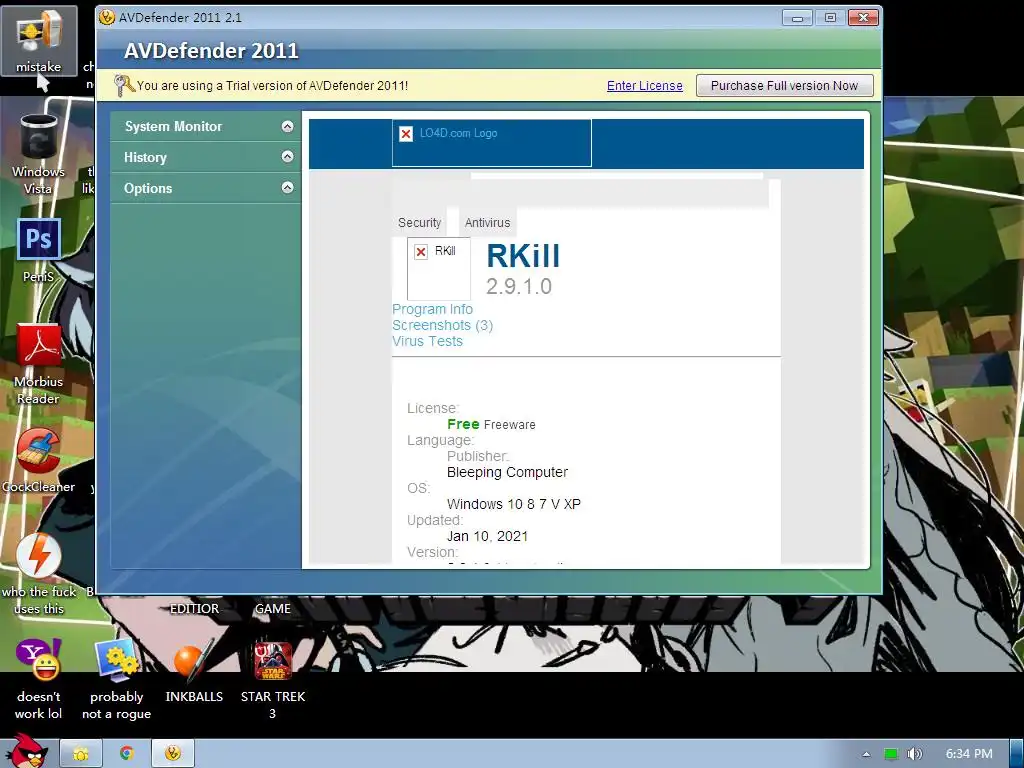Launch the CockCleaner desktop icon
This screenshot has height=768, width=1024.
click(x=39, y=461)
